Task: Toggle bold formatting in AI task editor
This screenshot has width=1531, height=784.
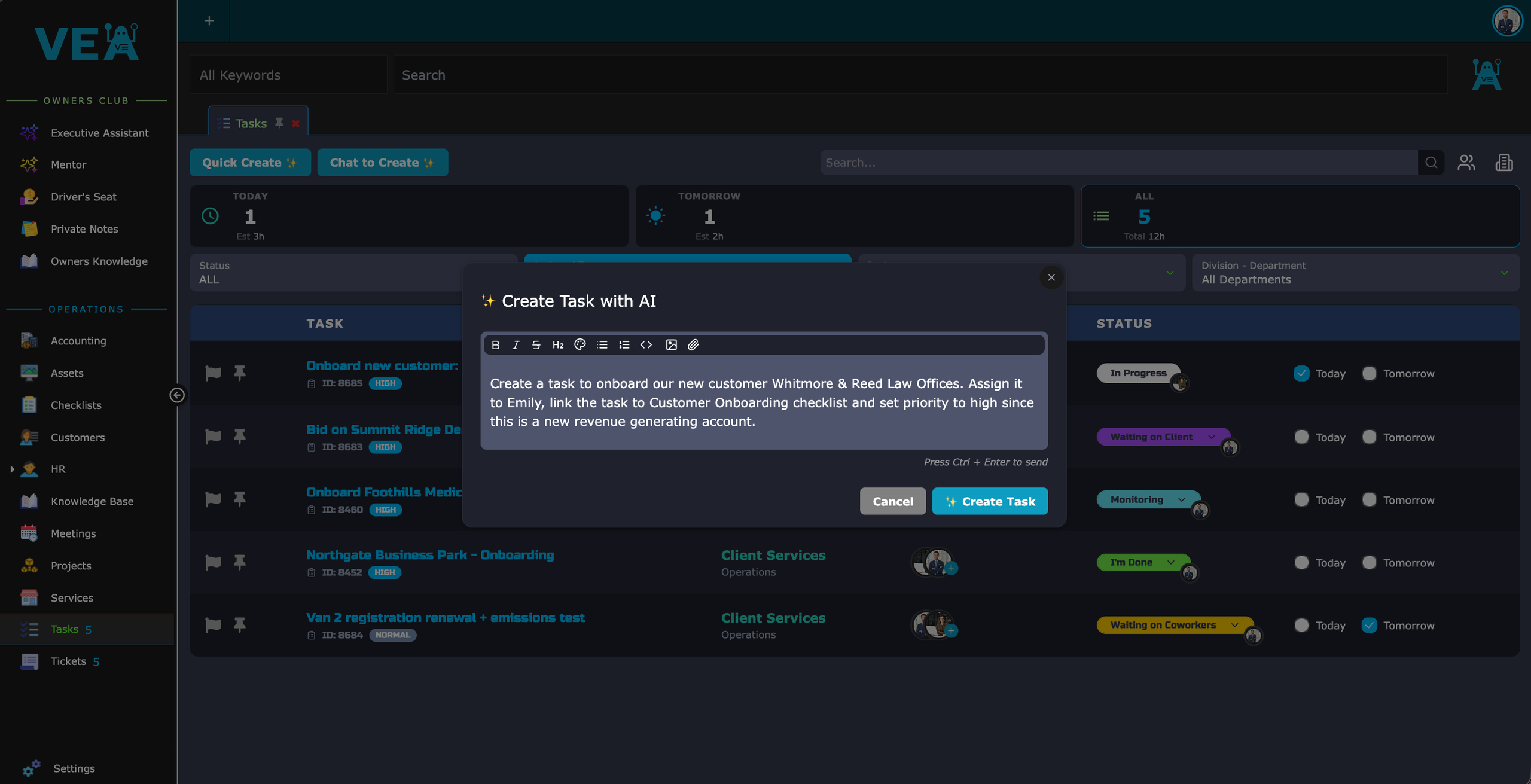Action: 495,344
